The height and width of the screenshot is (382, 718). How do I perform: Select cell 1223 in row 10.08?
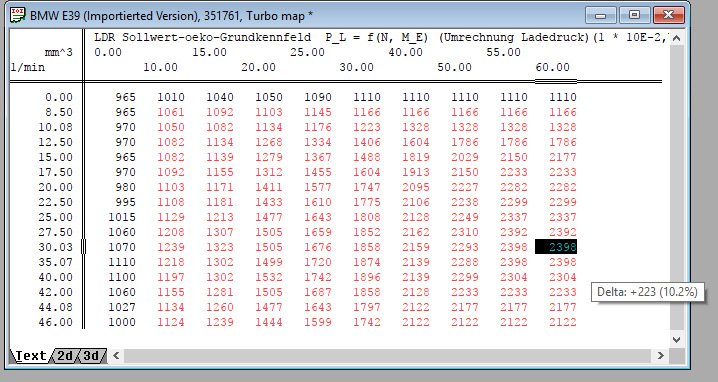pos(367,127)
